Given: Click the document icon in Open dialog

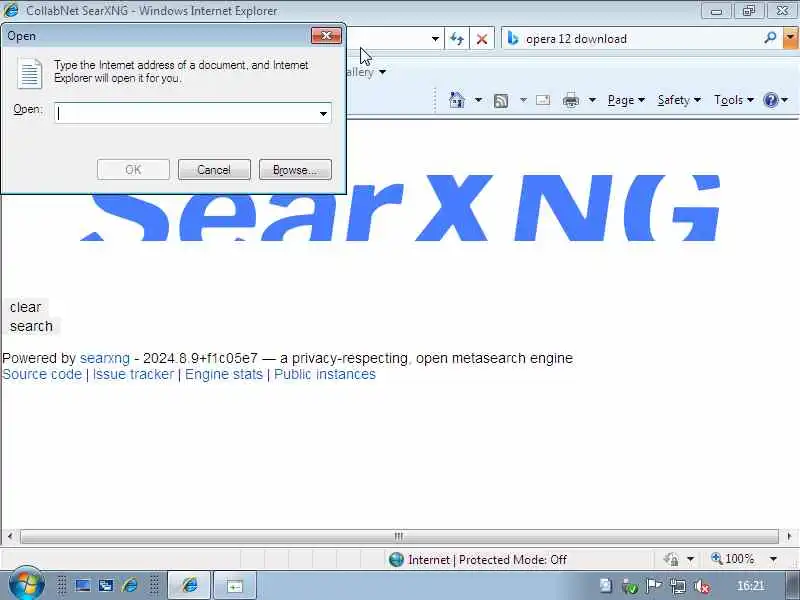Looking at the screenshot, I should (30, 73).
